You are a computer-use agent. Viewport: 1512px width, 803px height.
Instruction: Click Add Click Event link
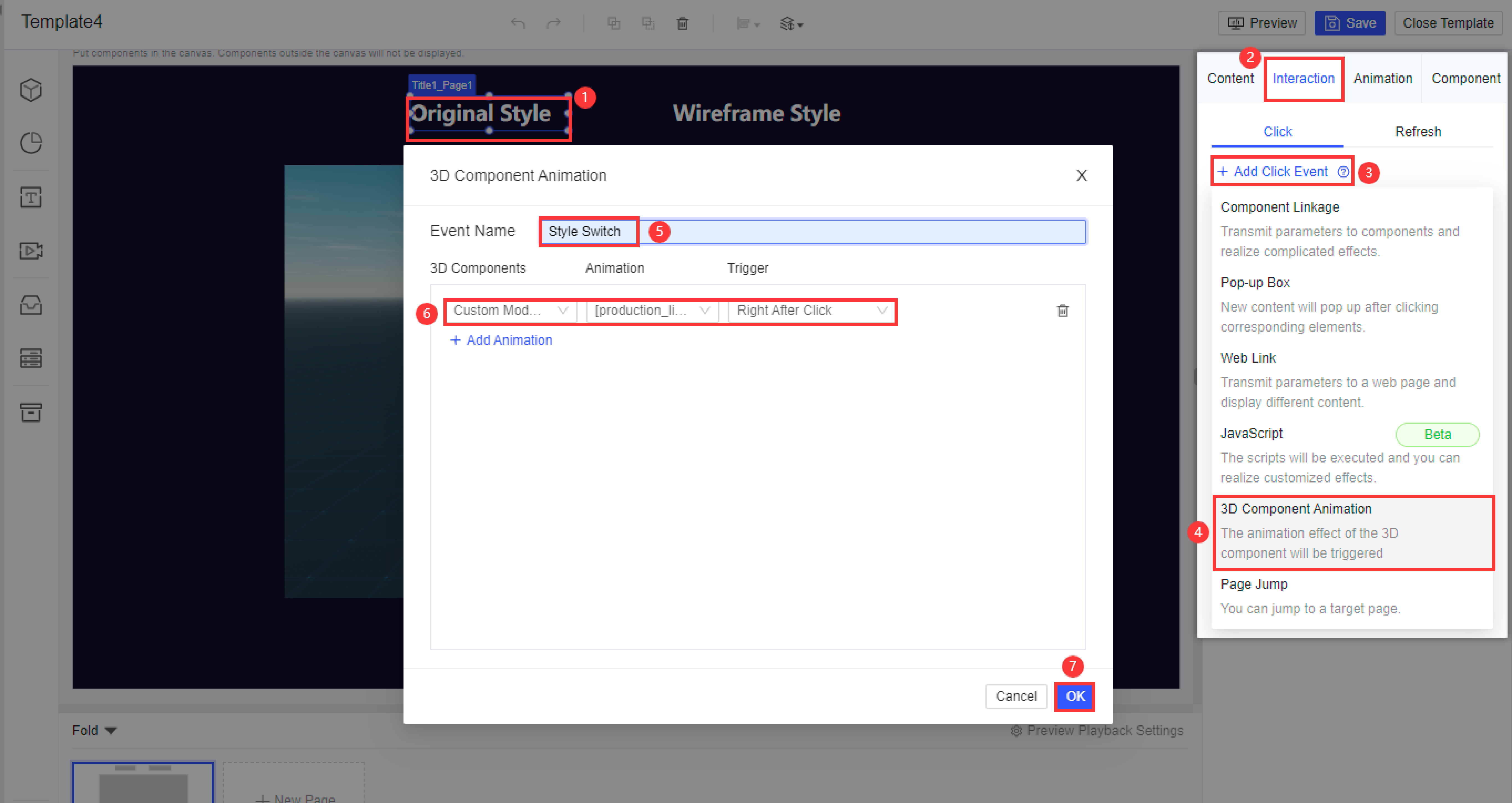pyautogui.click(x=1273, y=172)
